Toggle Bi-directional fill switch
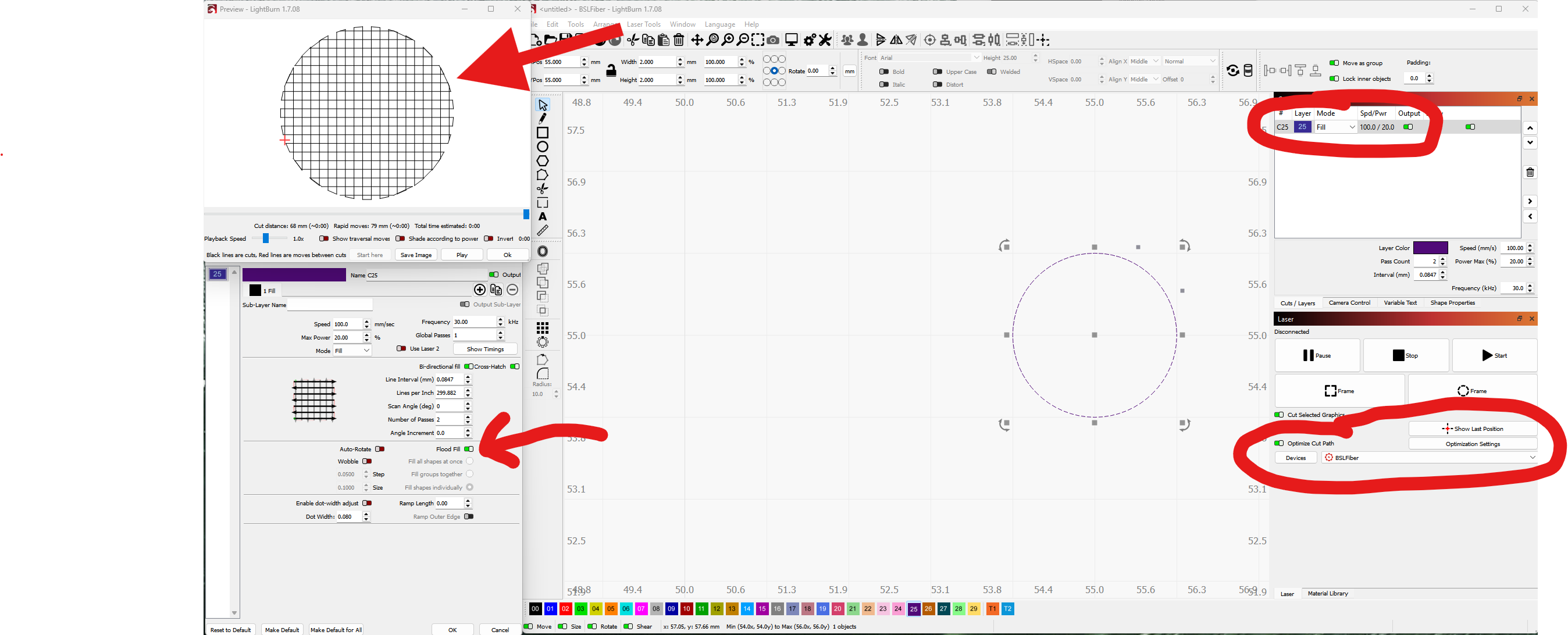 pos(469,366)
